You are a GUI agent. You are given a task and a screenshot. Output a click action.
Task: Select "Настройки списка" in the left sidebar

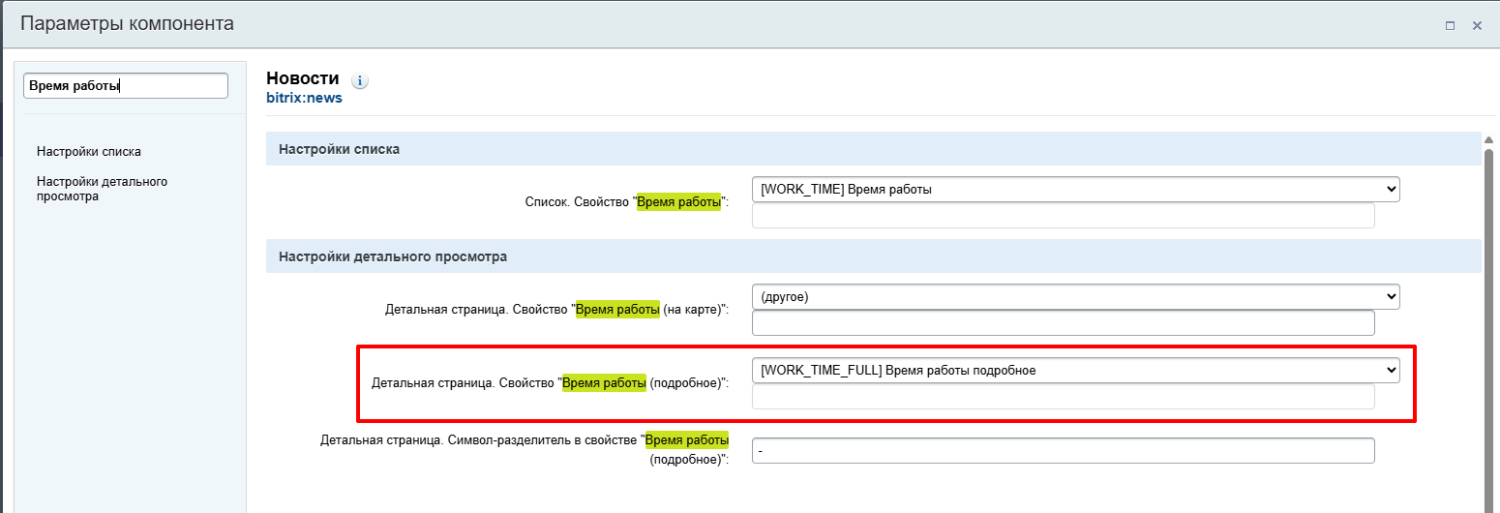tap(88, 152)
